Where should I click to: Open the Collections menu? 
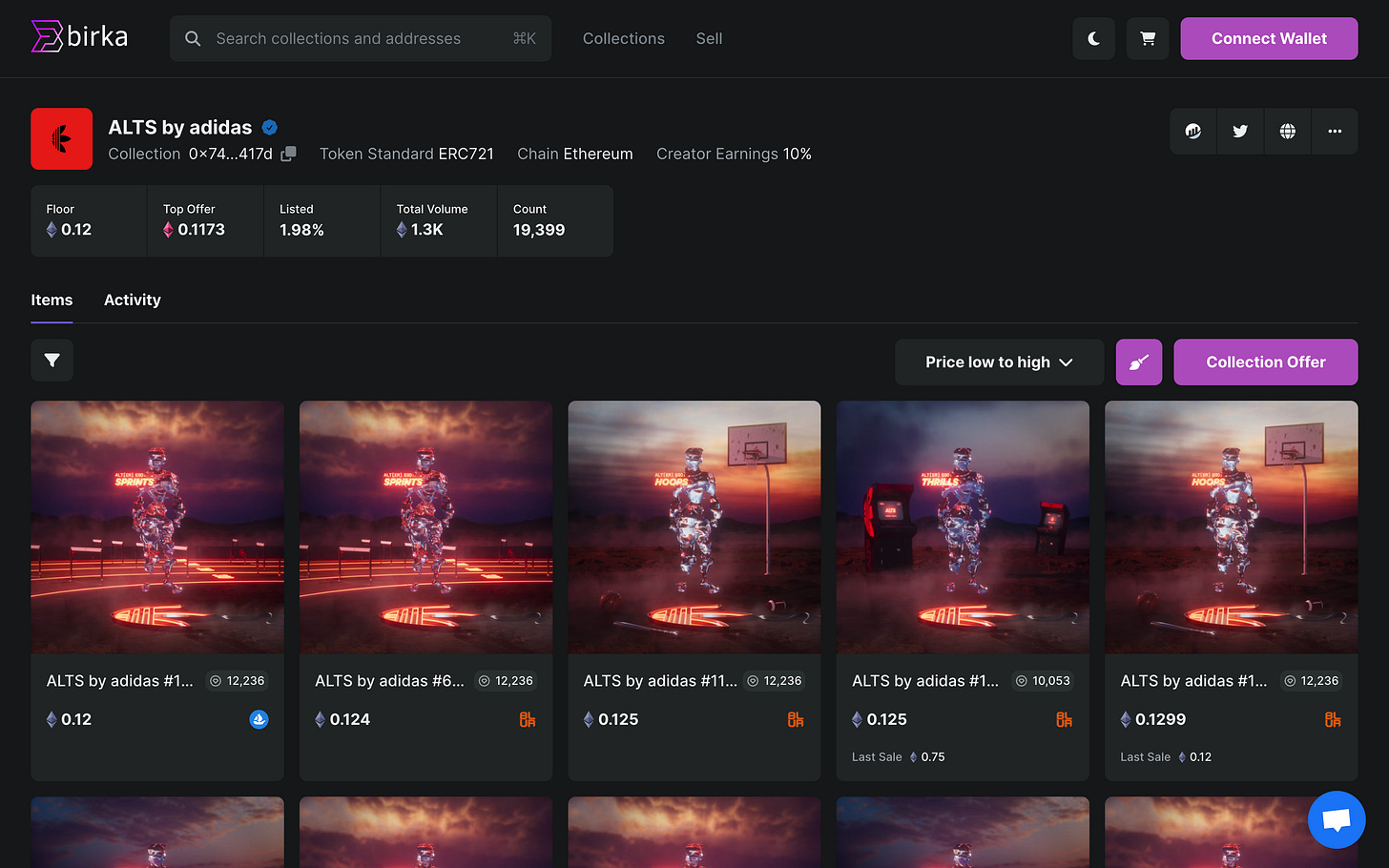coord(624,38)
